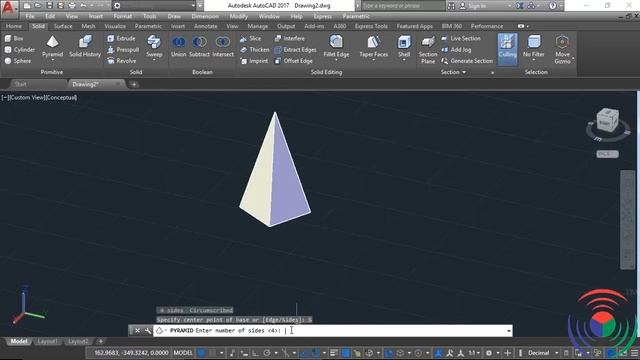Viewport: 640px width, 360px height.
Task: Open the File menu
Action: point(30,16)
